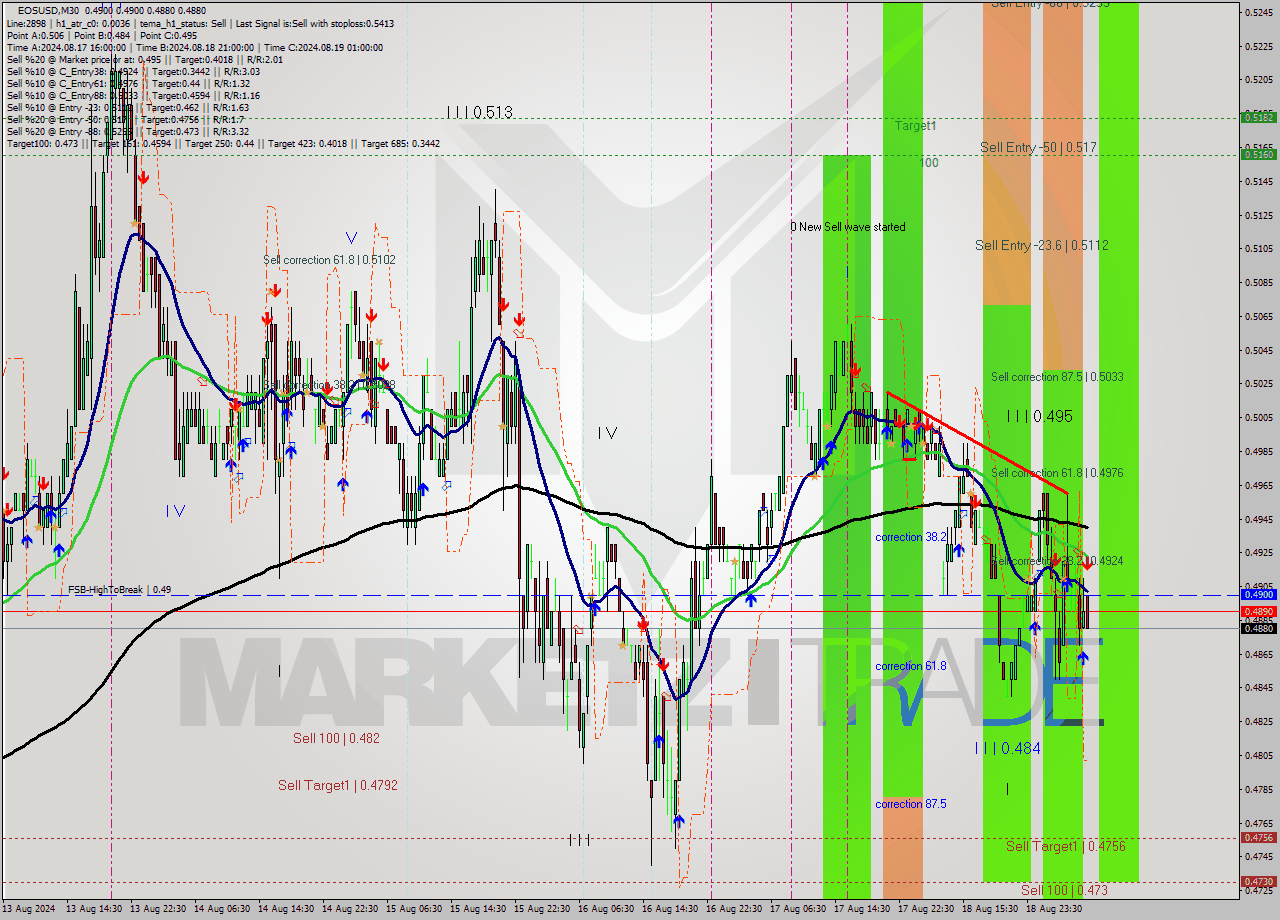Click the '13 Aug 2024' date on time axis

[29, 909]
